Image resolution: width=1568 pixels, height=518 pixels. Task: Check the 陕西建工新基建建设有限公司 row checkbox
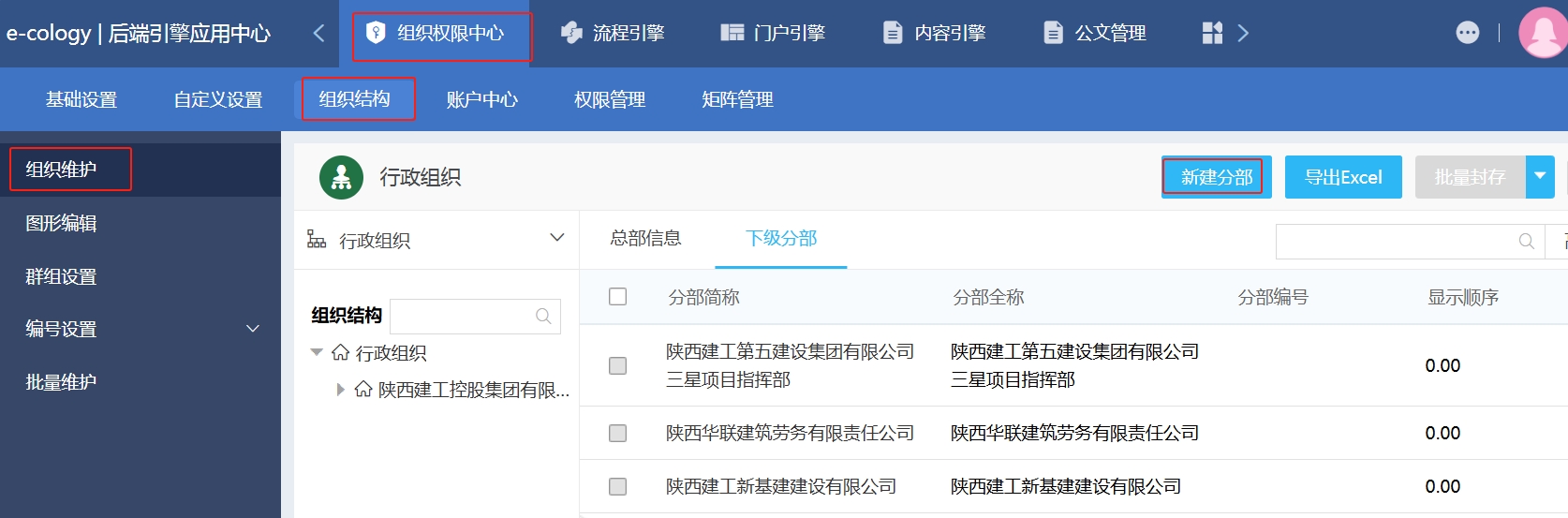617,486
